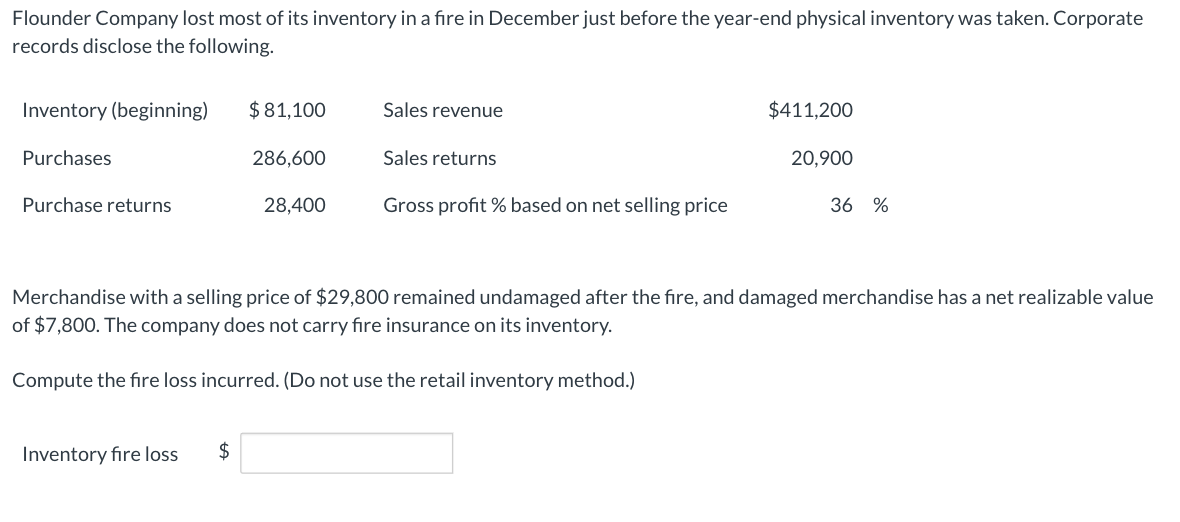This screenshot has height=522, width=1180.
Task: Click the Inventory fire loss input field
Action: pyautogui.click(x=346, y=453)
